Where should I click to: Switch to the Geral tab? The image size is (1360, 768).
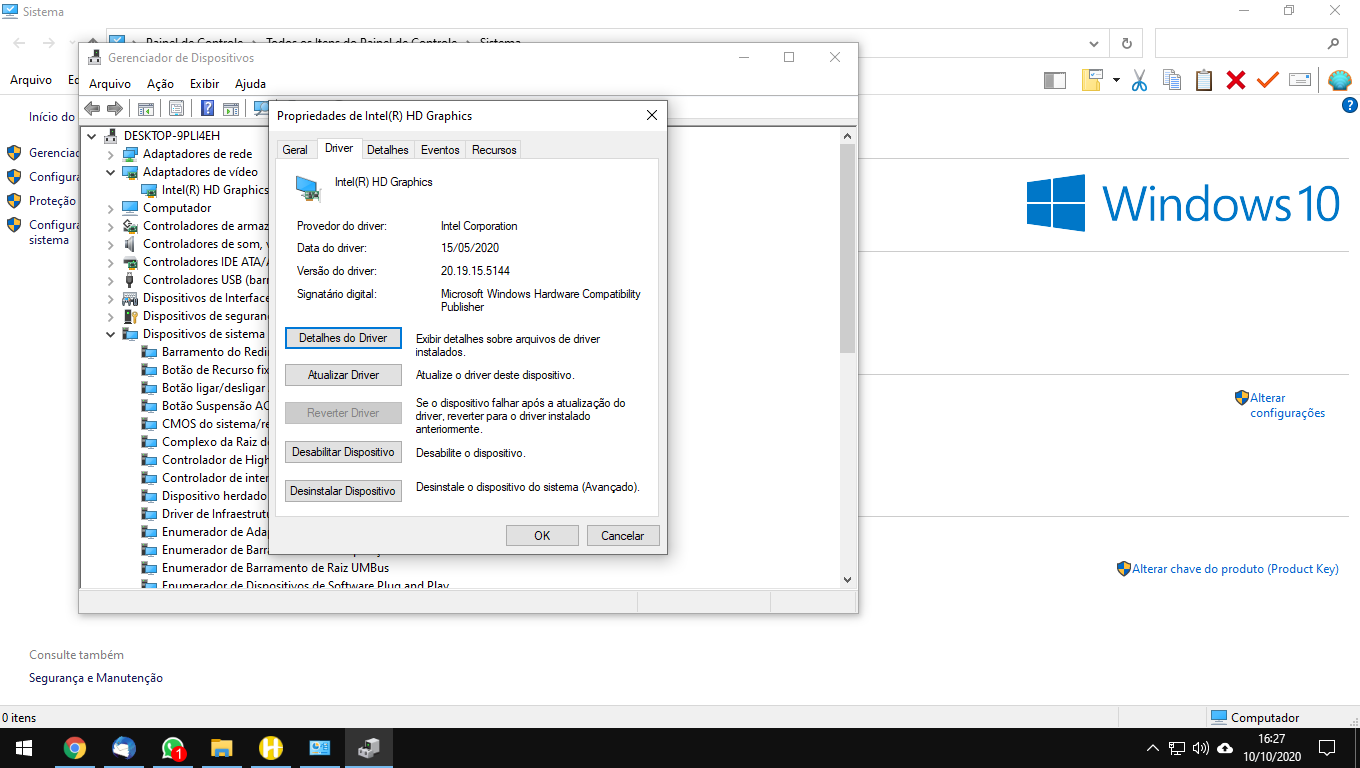295,150
